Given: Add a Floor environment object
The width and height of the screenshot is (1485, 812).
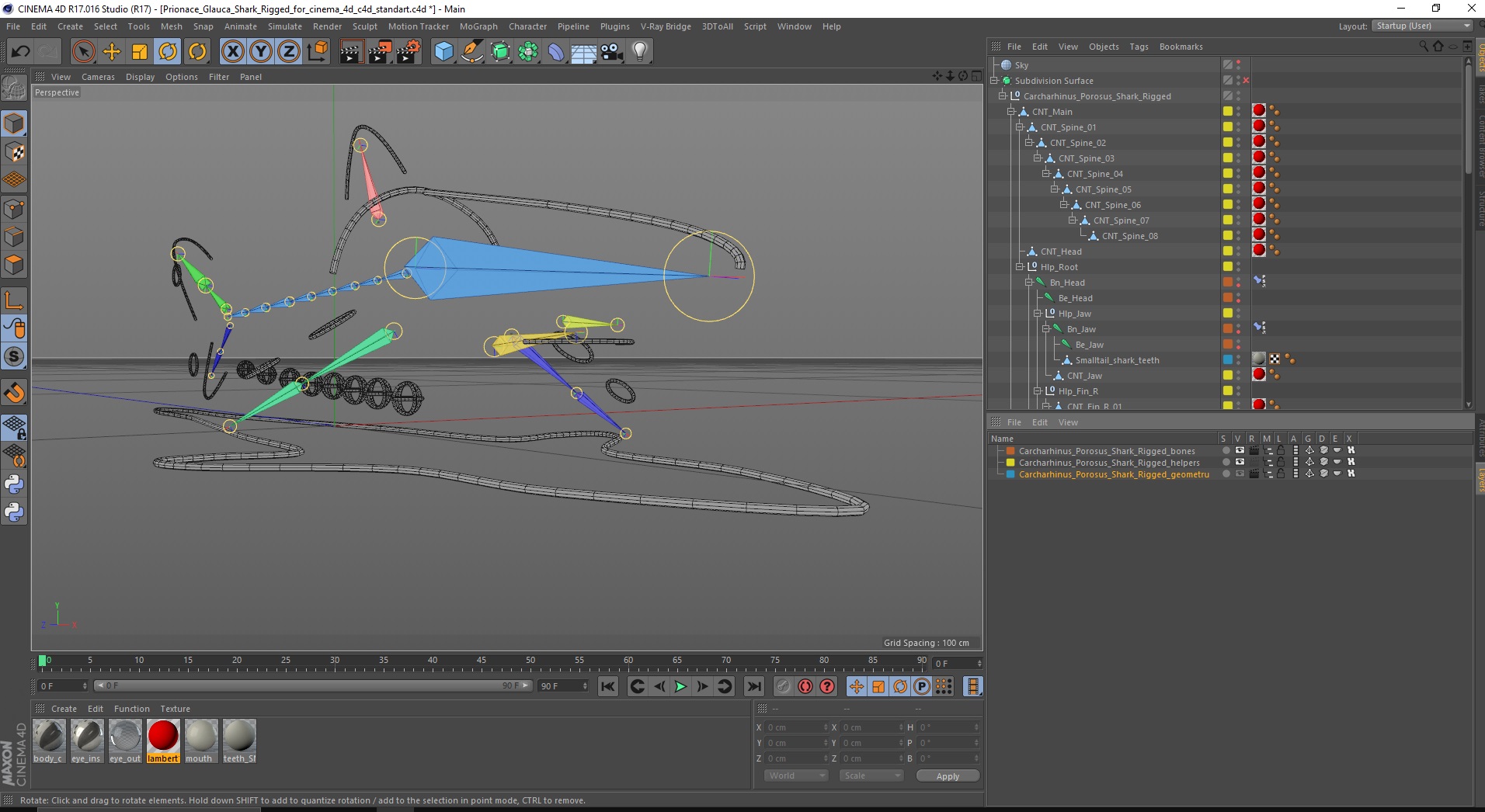Looking at the screenshot, I should pyautogui.click(x=584, y=52).
